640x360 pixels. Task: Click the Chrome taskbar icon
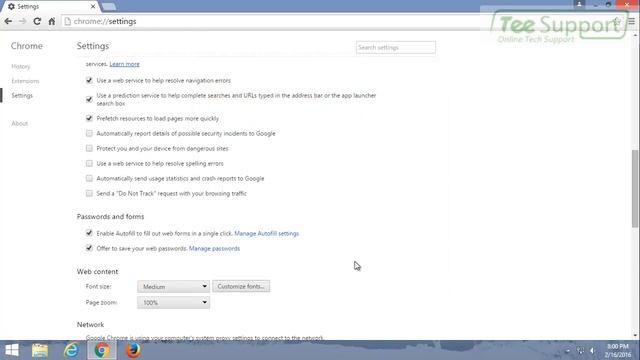click(x=102, y=350)
